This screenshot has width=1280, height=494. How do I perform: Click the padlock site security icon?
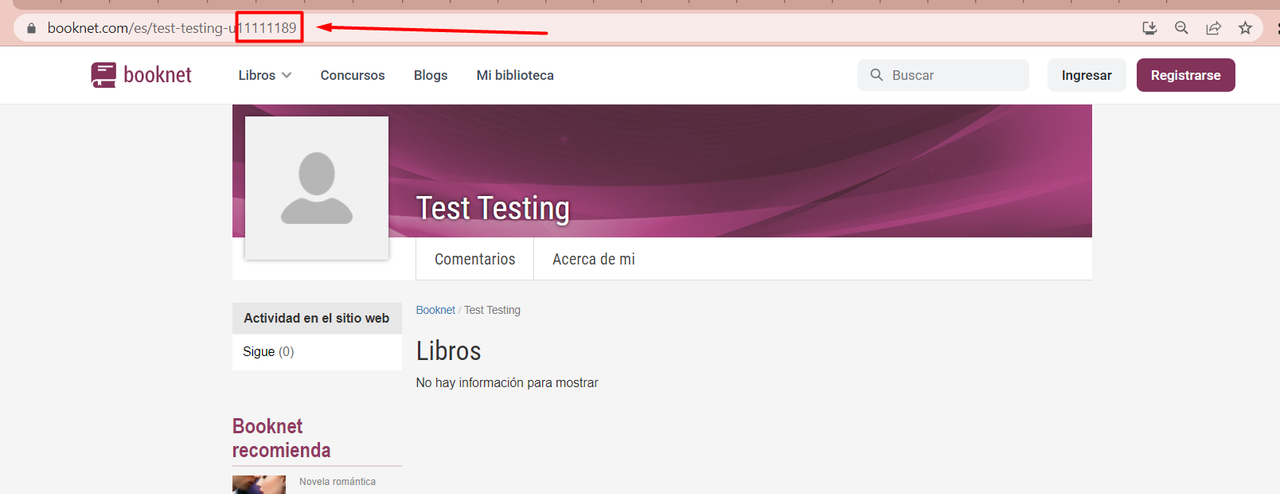[x=31, y=28]
